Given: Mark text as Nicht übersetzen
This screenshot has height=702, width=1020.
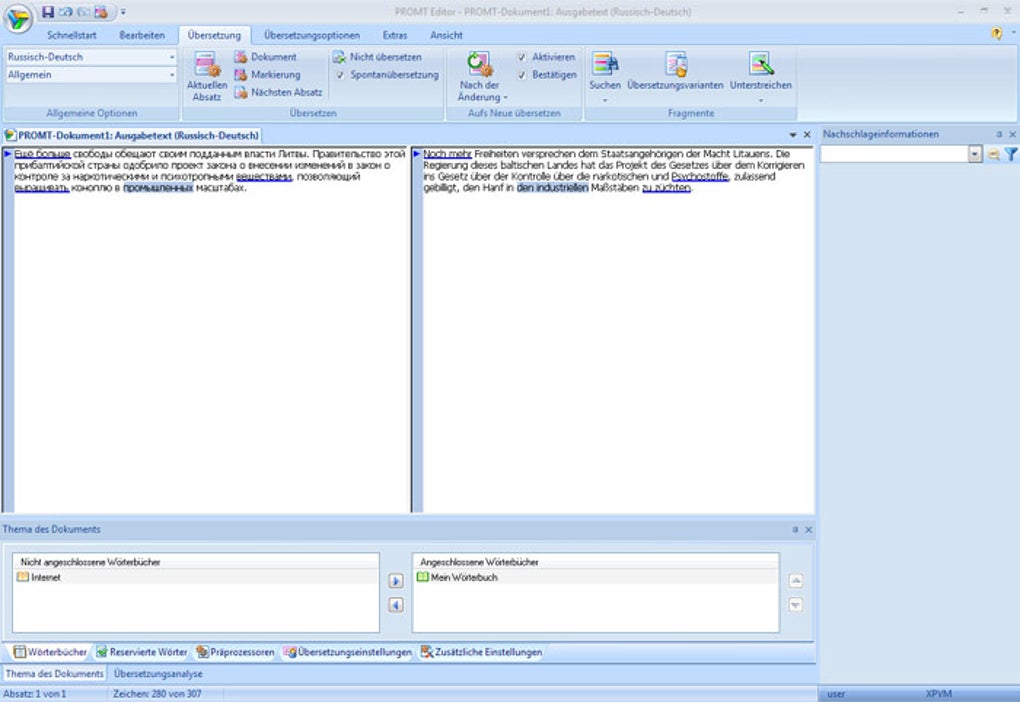Looking at the screenshot, I should click(377, 57).
